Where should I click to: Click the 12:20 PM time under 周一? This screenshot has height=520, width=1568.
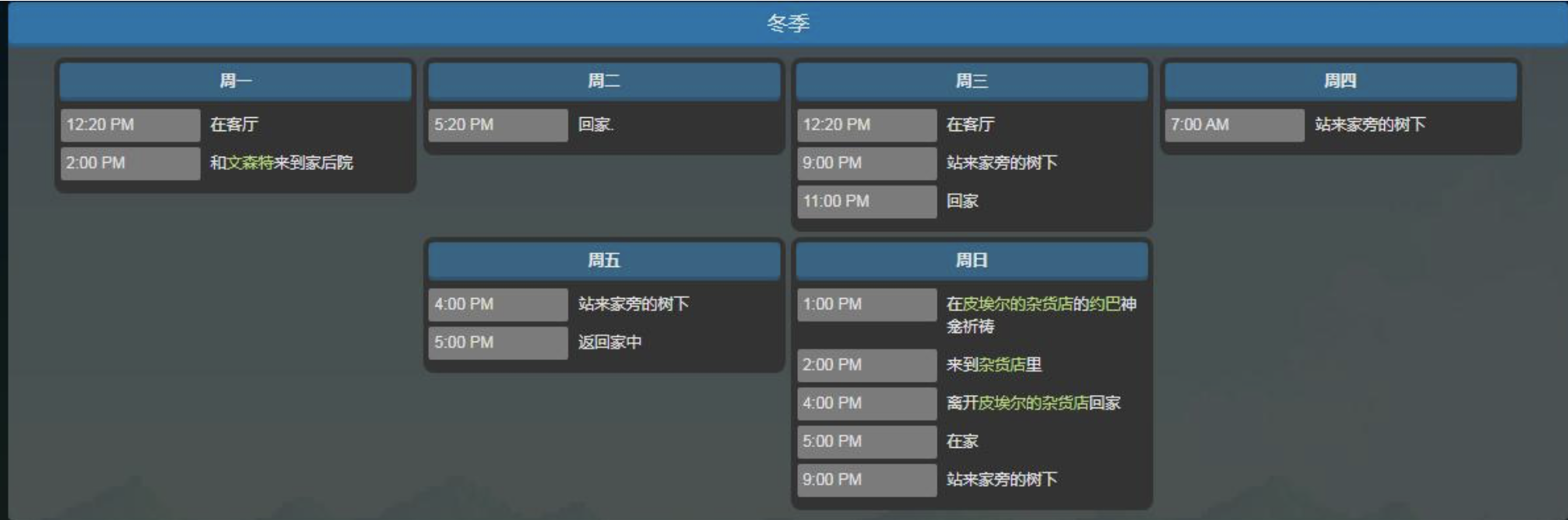tap(130, 125)
